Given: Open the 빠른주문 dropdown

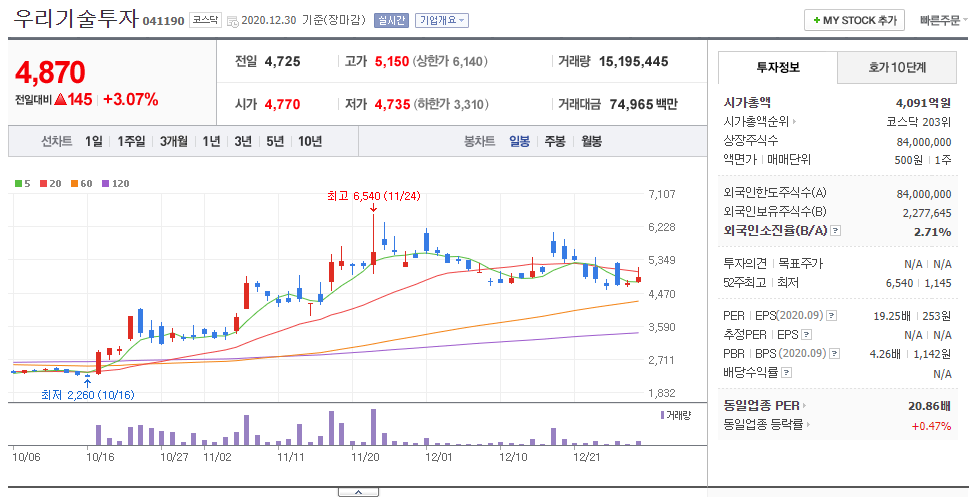Looking at the screenshot, I should [943, 20].
